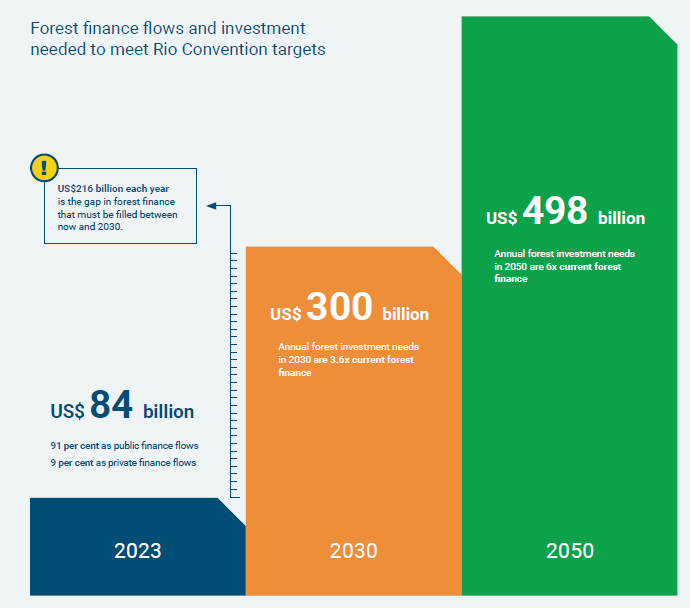Click the title line 'Forest finance flows and investment'
The image size is (690, 608).
168,28
